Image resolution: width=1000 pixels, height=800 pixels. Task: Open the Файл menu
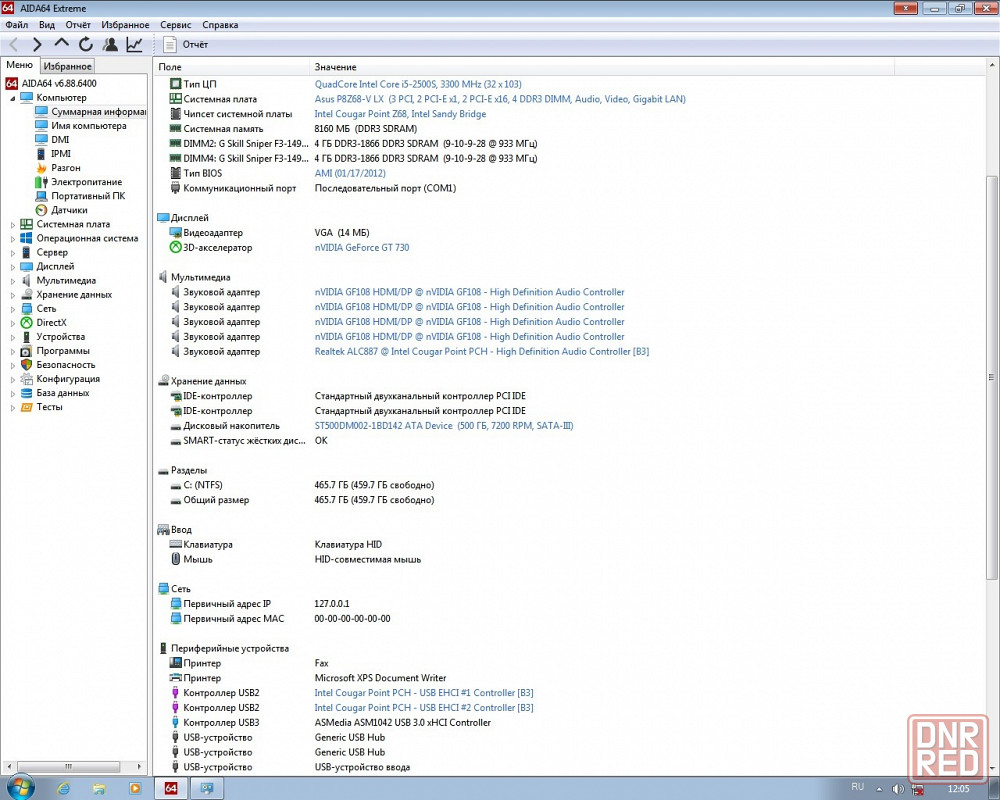(17, 25)
